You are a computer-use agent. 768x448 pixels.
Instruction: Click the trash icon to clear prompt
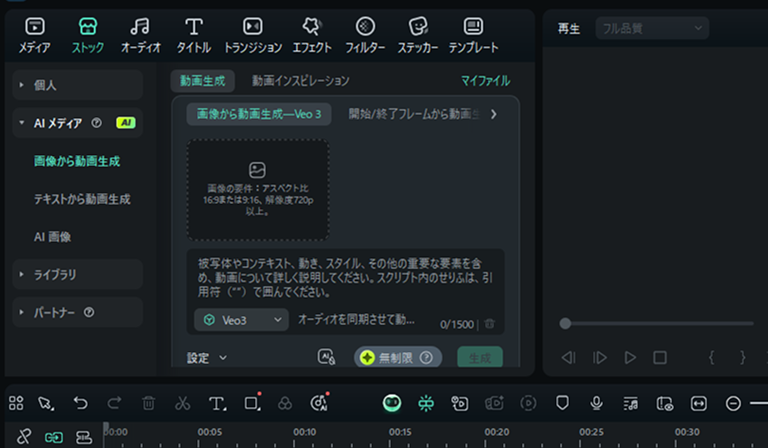click(x=489, y=323)
